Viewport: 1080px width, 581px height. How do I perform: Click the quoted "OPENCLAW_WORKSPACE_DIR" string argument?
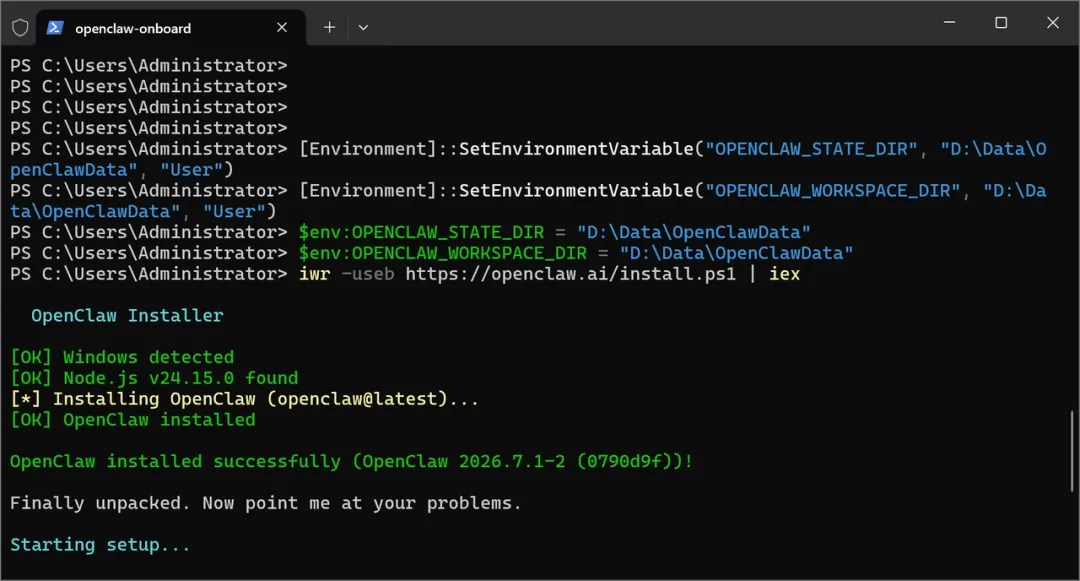click(x=833, y=191)
